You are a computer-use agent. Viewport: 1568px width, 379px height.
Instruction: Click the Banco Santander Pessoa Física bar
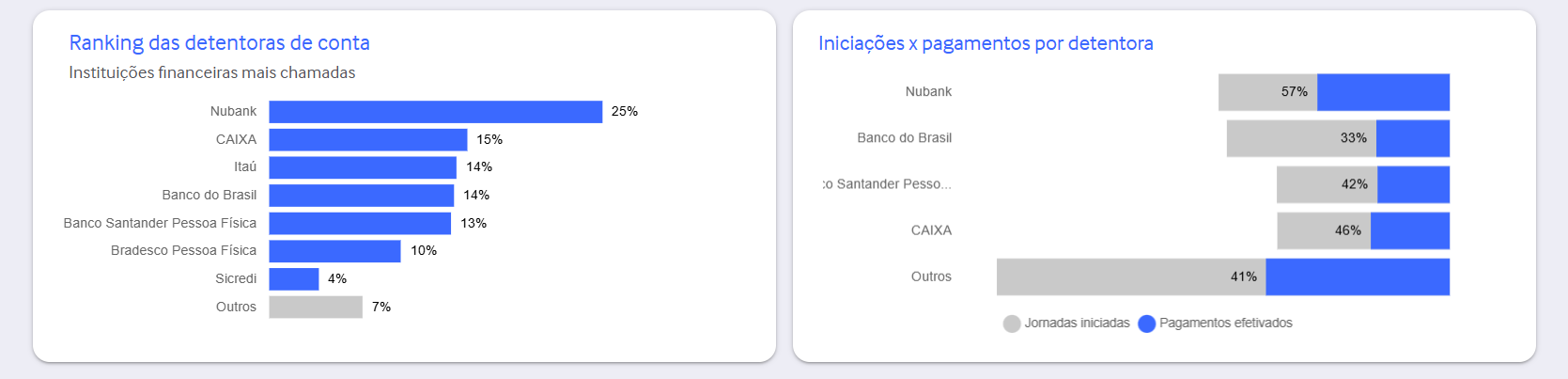click(360, 223)
